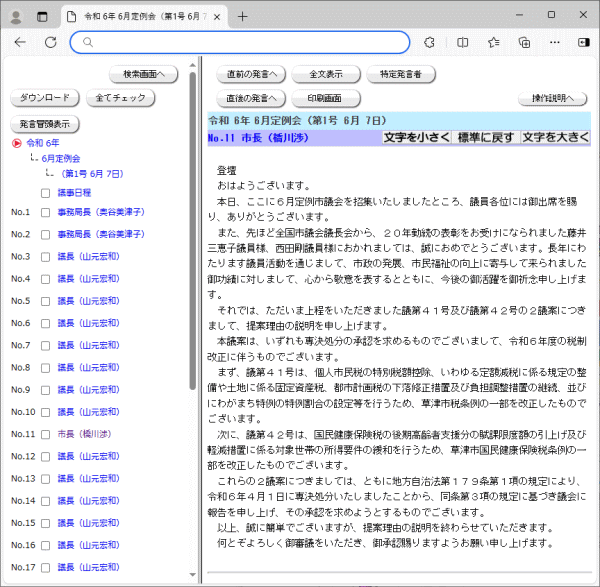This screenshot has height=587, width=600.
Task: Click the ダウンロード button
Action: point(45,98)
